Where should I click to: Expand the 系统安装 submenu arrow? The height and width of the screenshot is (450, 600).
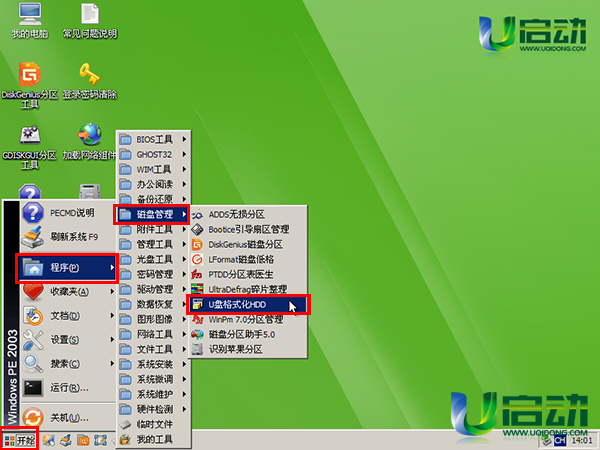coord(184,364)
